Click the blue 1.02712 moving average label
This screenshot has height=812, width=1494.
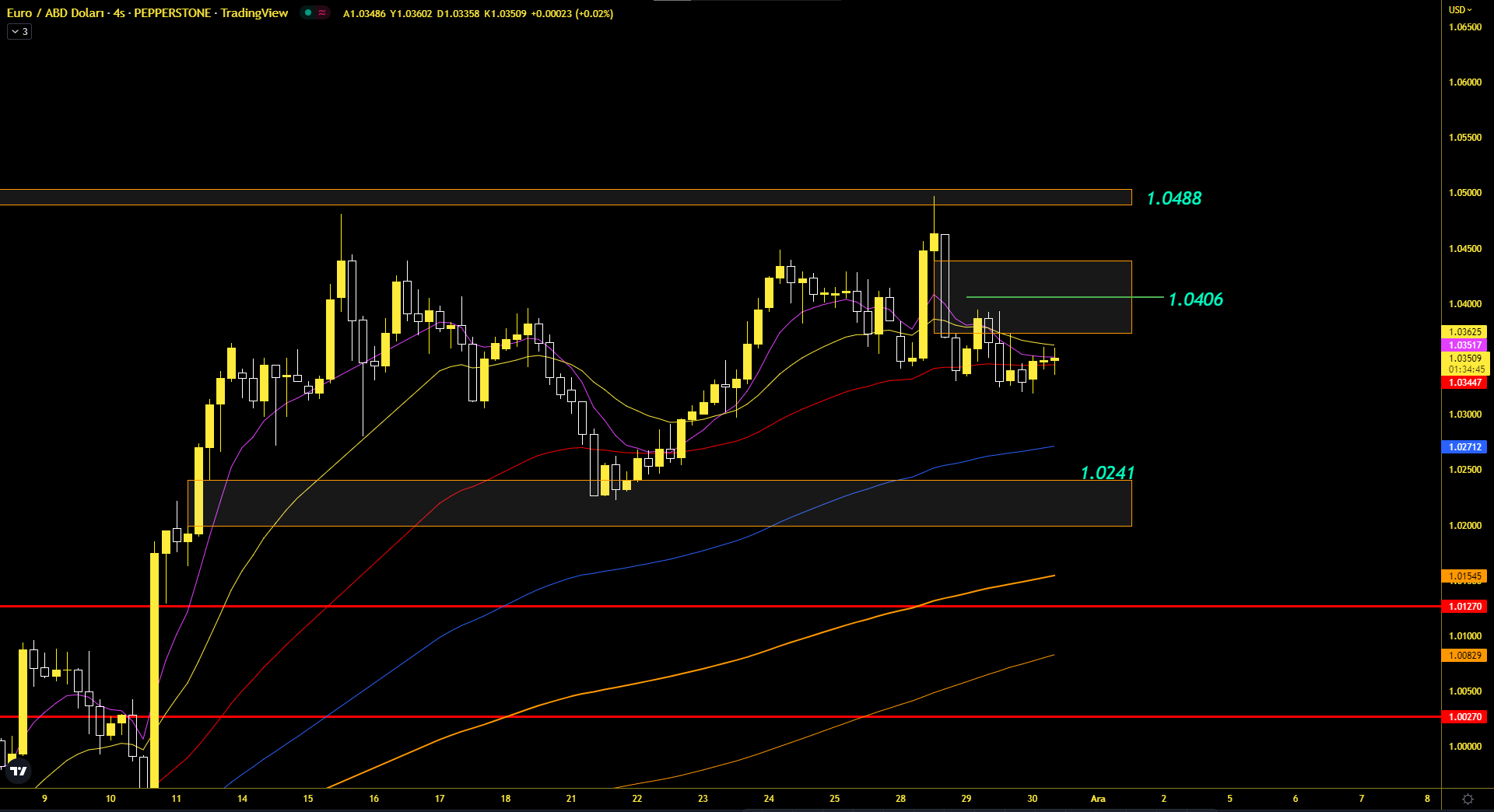pos(1464,447)
